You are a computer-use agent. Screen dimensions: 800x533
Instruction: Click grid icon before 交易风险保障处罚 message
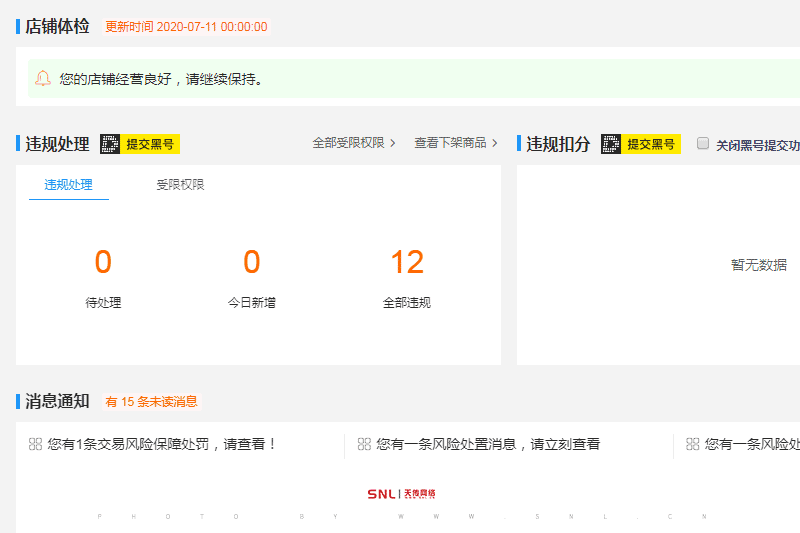35,444
